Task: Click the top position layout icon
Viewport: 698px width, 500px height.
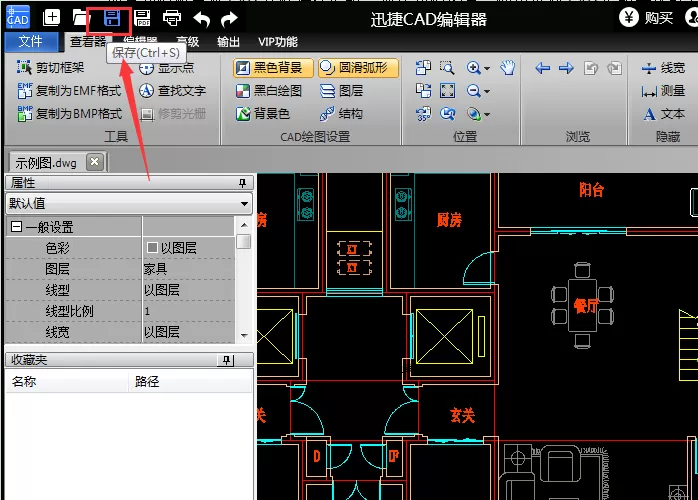Action: click(423, 68)
